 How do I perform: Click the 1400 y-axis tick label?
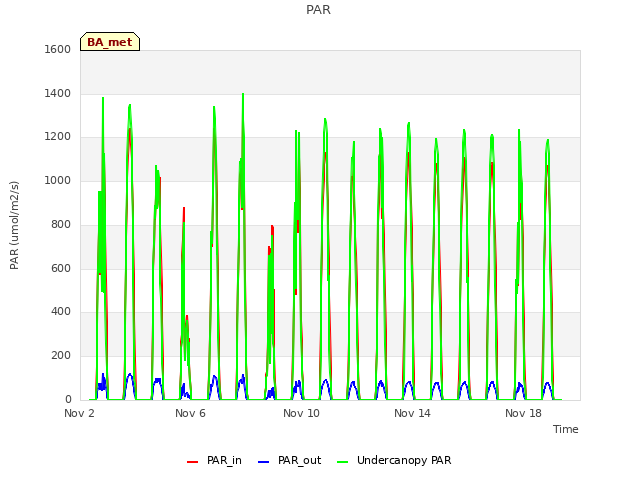(x=58, y=93)
